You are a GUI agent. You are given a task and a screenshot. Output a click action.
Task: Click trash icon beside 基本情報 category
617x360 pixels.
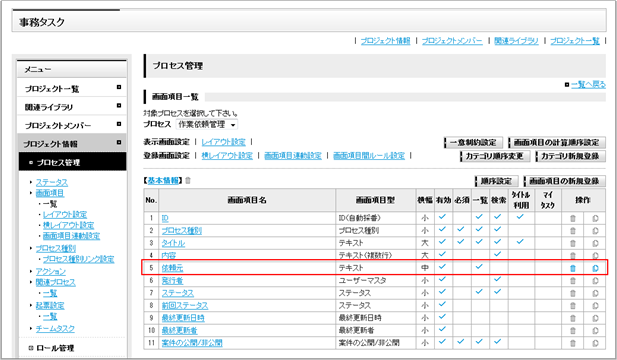[x=188, y=181]
